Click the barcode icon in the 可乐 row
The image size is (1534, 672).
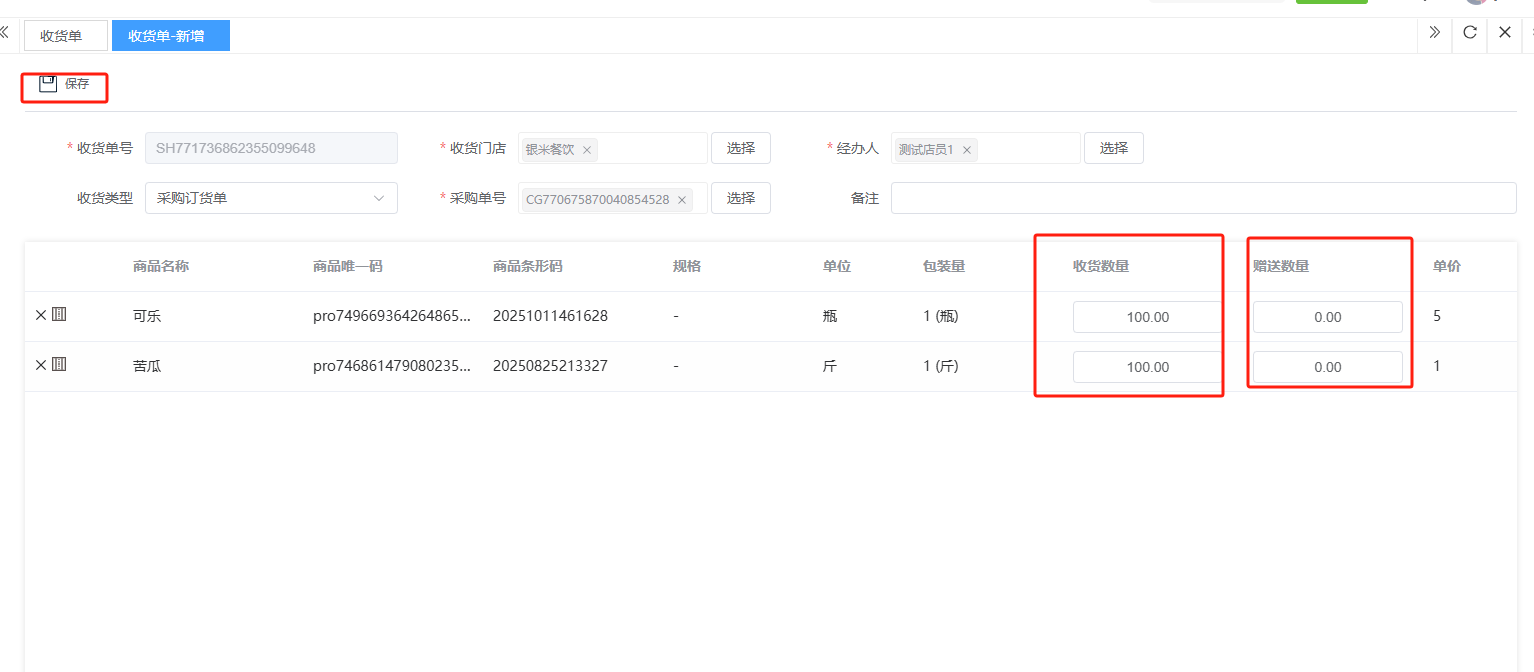click(x=59, y=315)
